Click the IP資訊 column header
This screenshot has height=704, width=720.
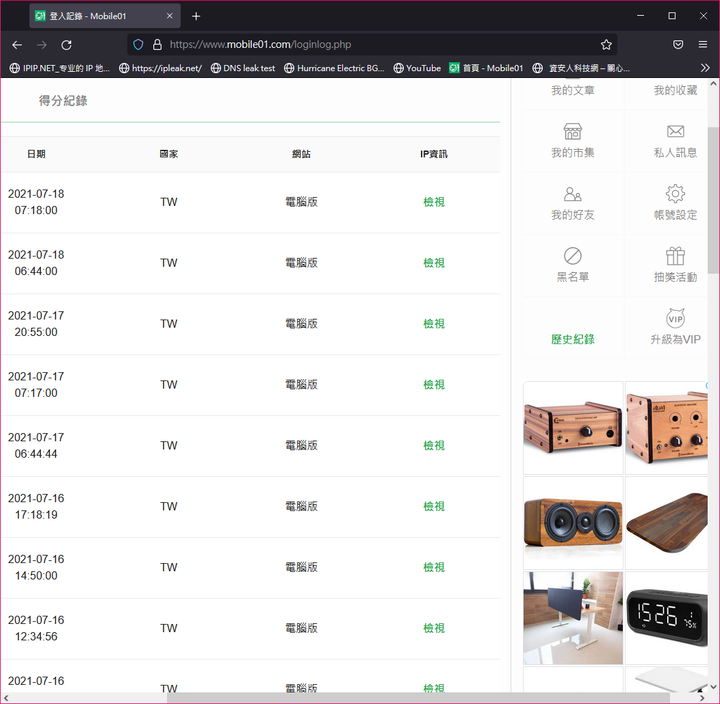point(434,154)
